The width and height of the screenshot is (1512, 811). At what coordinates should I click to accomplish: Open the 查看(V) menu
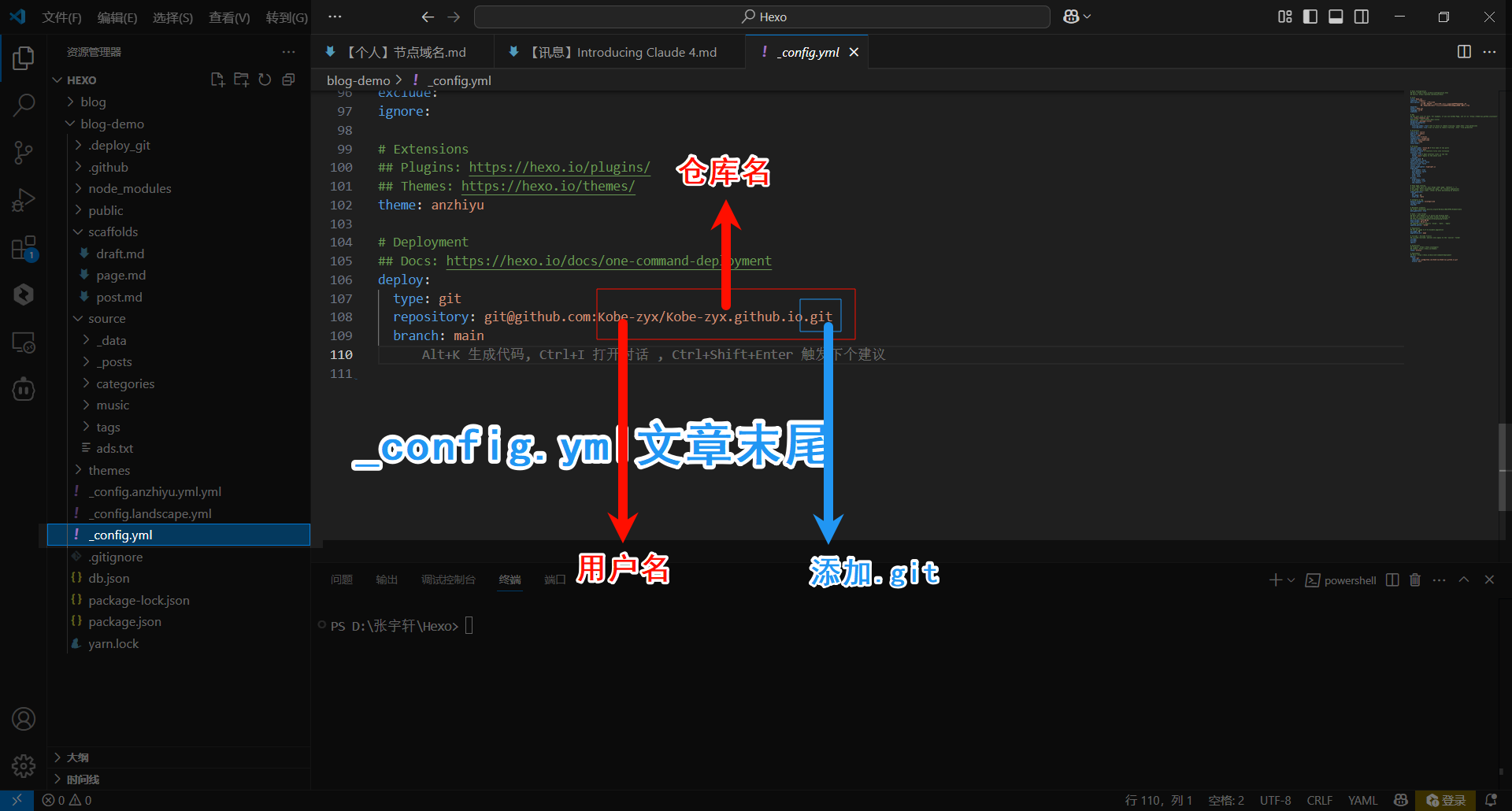click(x=229, y=17)
